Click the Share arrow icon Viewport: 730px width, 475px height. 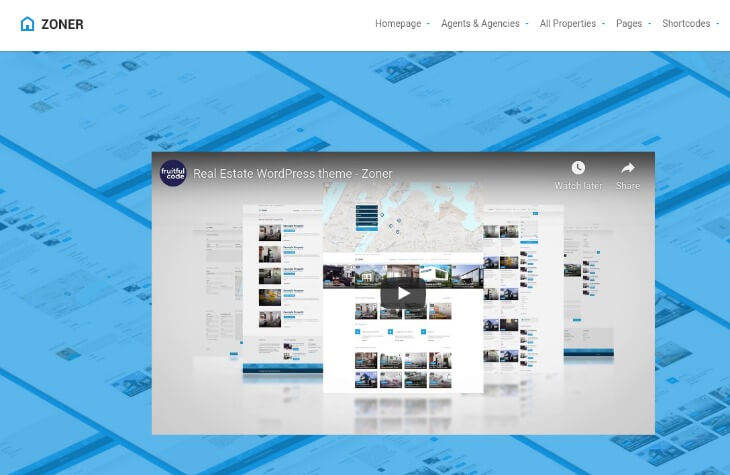(x=628, y=168)
